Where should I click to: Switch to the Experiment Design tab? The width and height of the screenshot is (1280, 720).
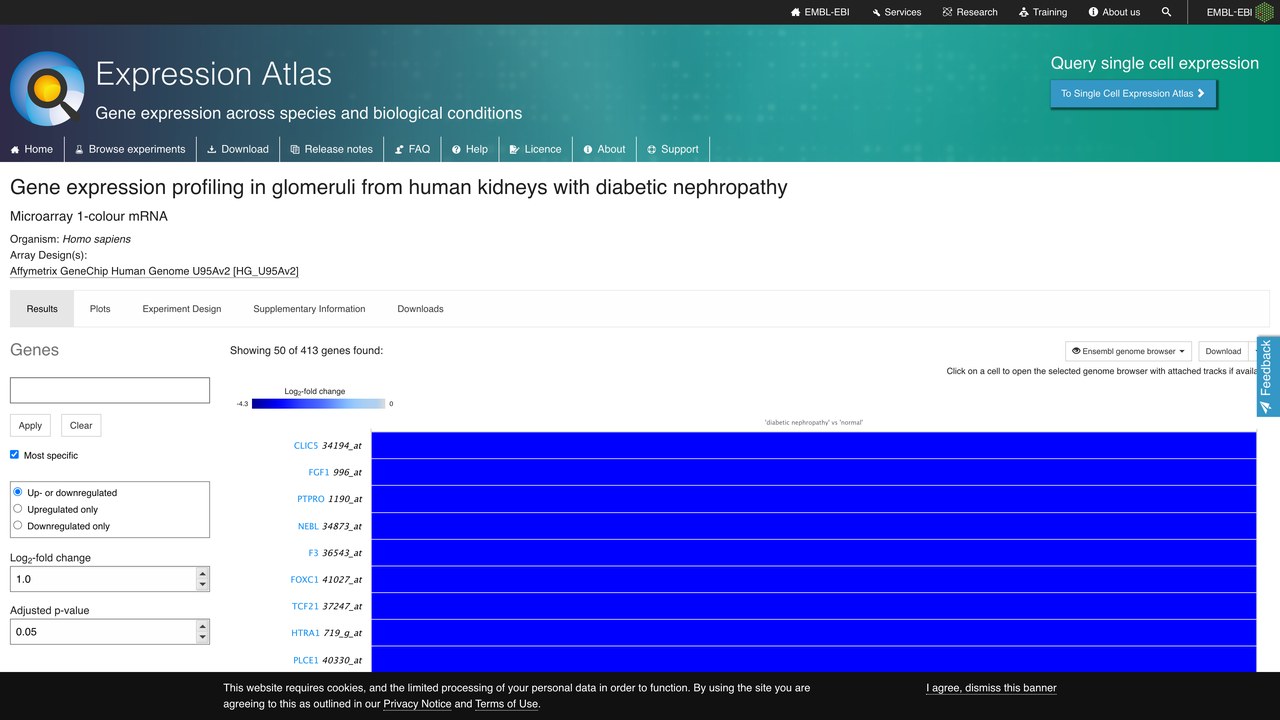pyautogui.click(x=182, y=309)
